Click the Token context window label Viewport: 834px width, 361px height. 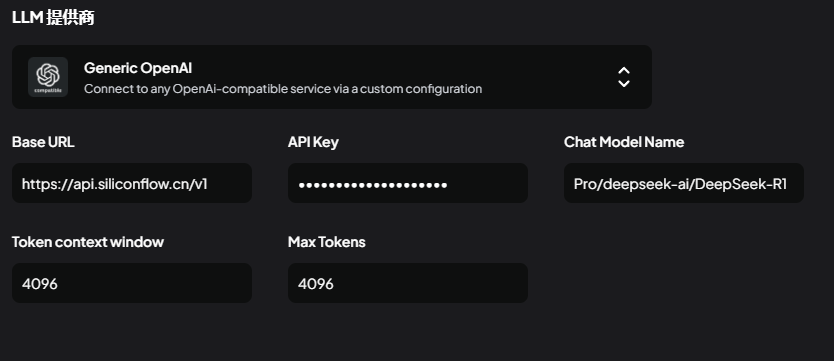(88, 242)
